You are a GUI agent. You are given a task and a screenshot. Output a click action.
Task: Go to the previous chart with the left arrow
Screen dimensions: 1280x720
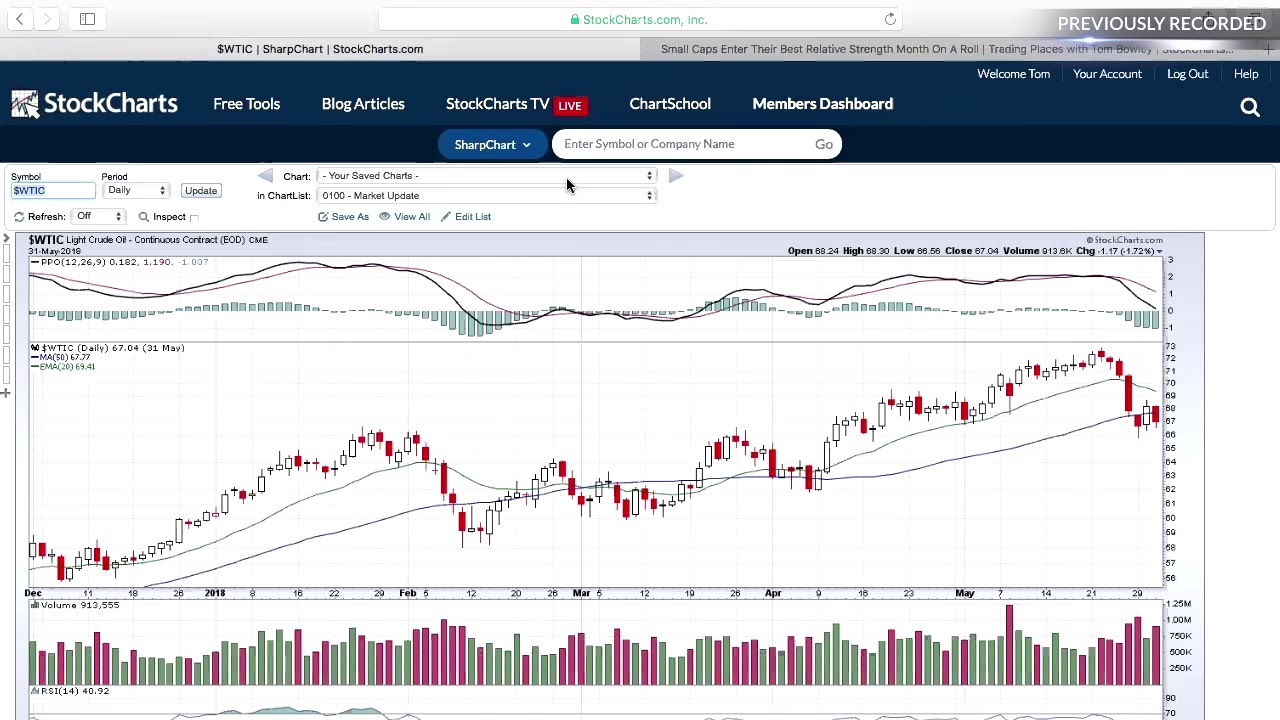coord(265,176)
